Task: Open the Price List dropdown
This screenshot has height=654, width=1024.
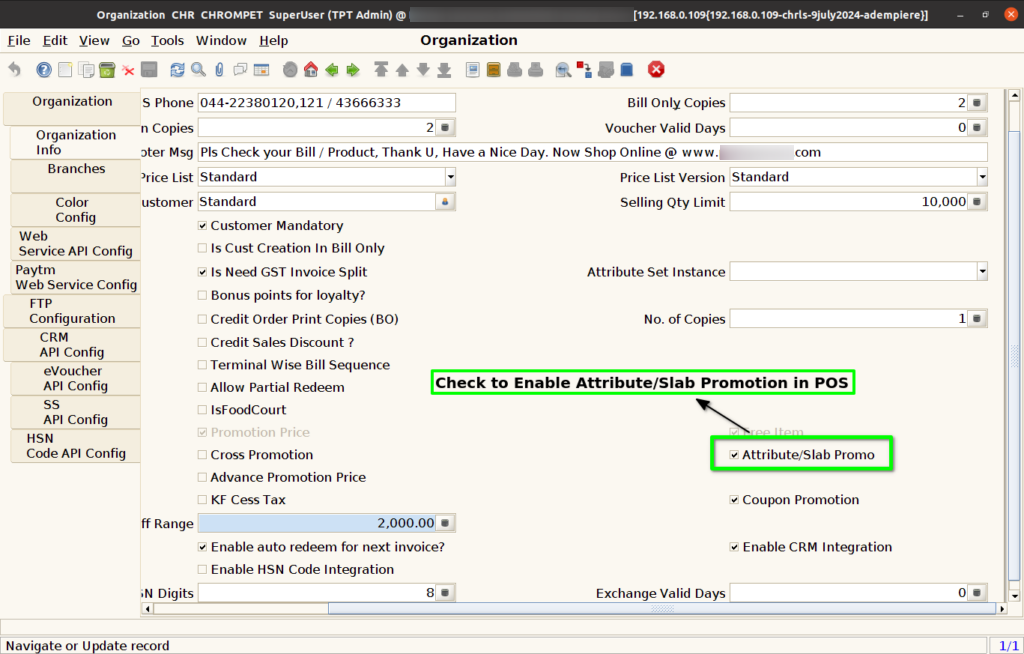Action: click(450, 177)
